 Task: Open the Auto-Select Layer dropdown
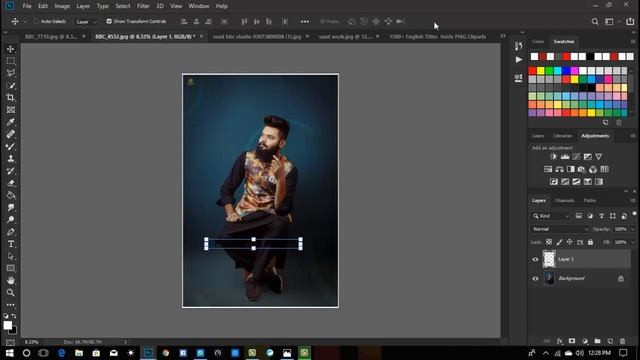click(87, 22)
